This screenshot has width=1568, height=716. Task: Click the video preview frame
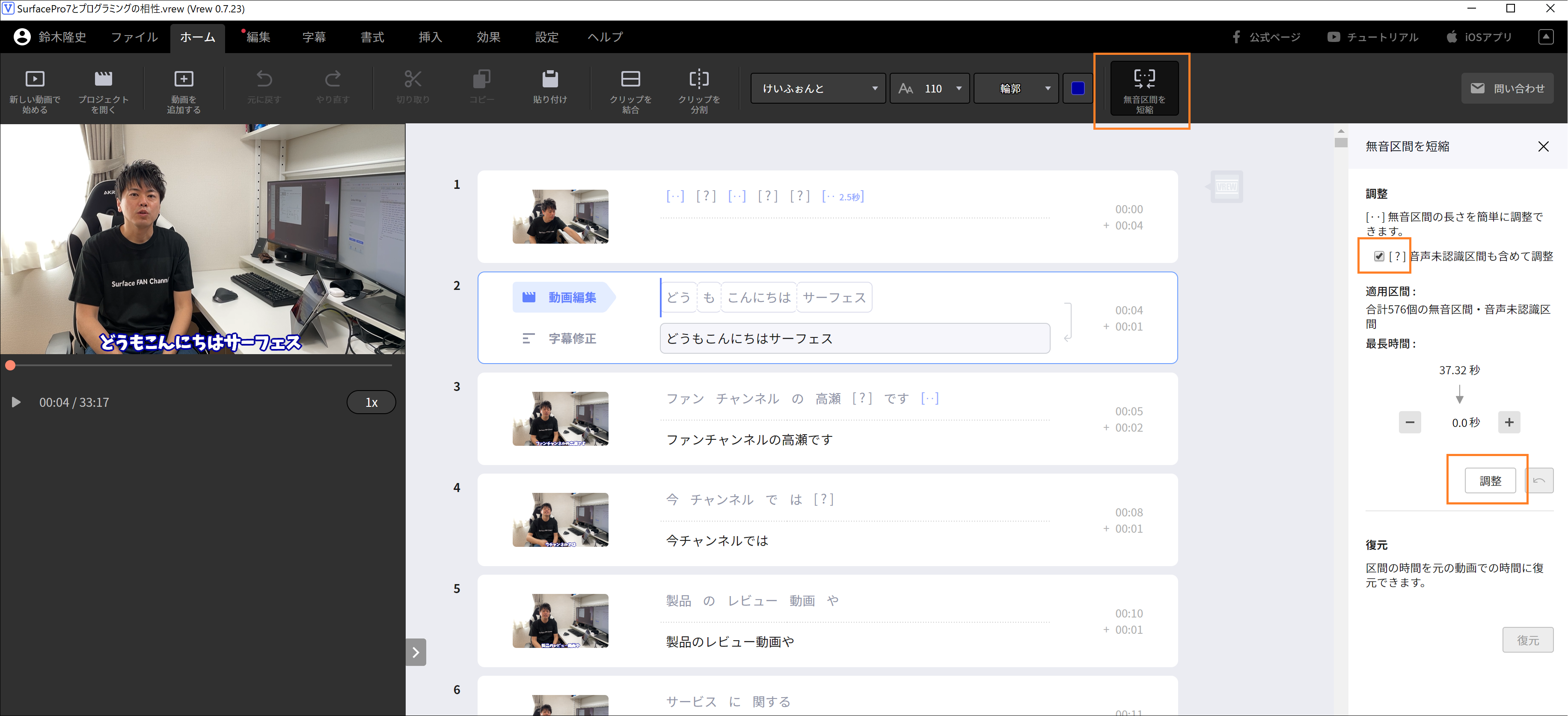[203, 239]
